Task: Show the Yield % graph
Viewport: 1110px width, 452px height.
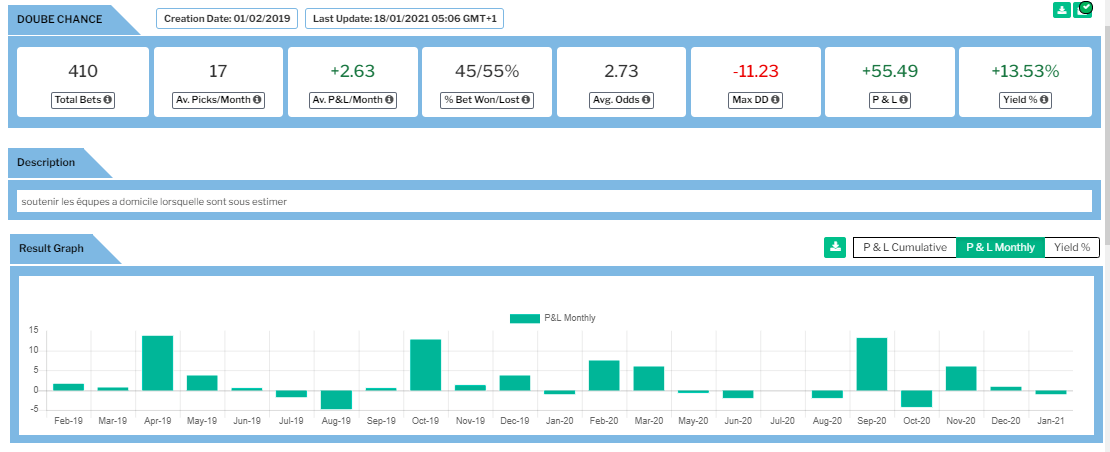Action: pos(1072,247)
